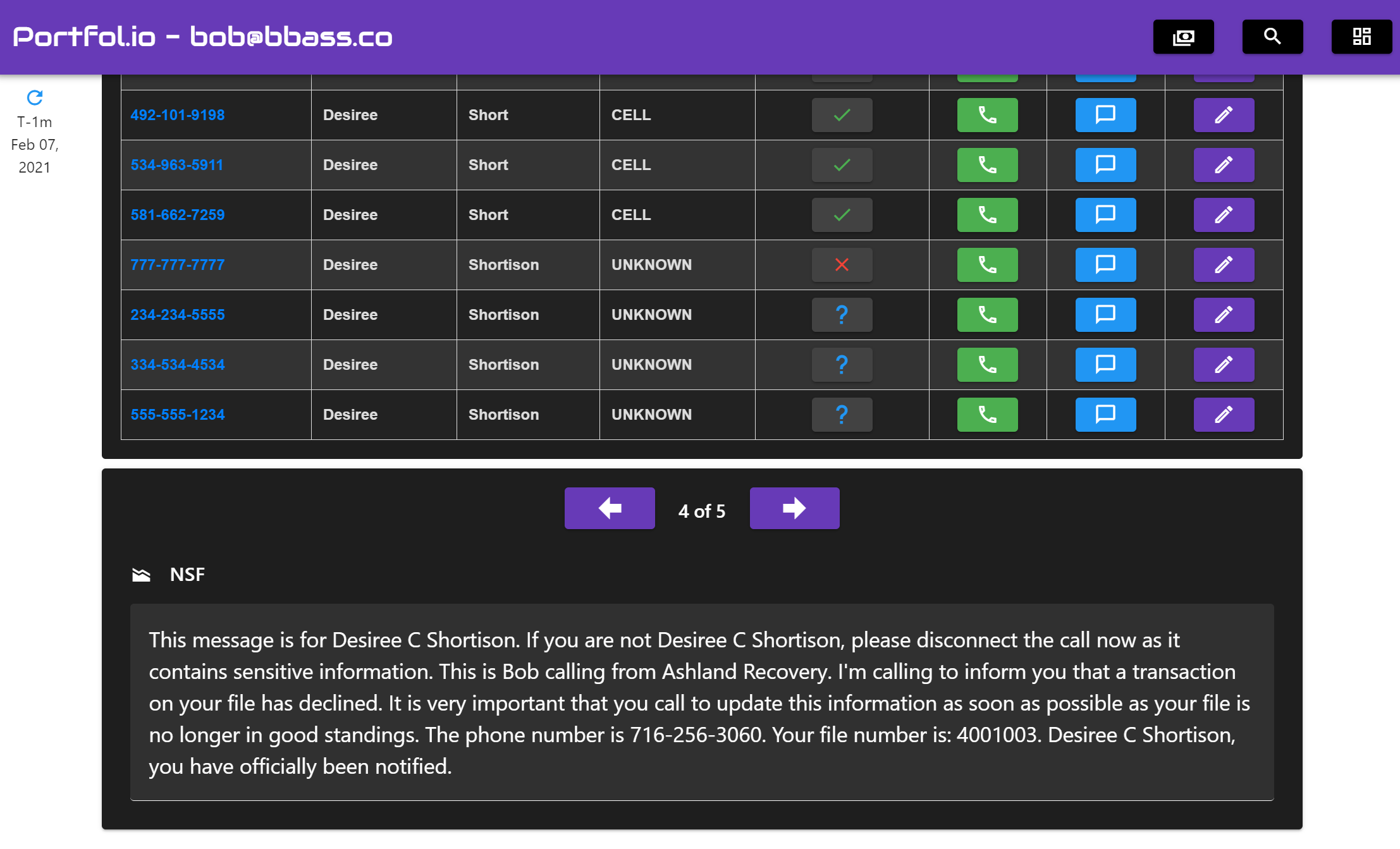Open phone number link 534-963-5911
Image resolution: width=1400 pixels, height=849 pixels.
coord(177,165)
